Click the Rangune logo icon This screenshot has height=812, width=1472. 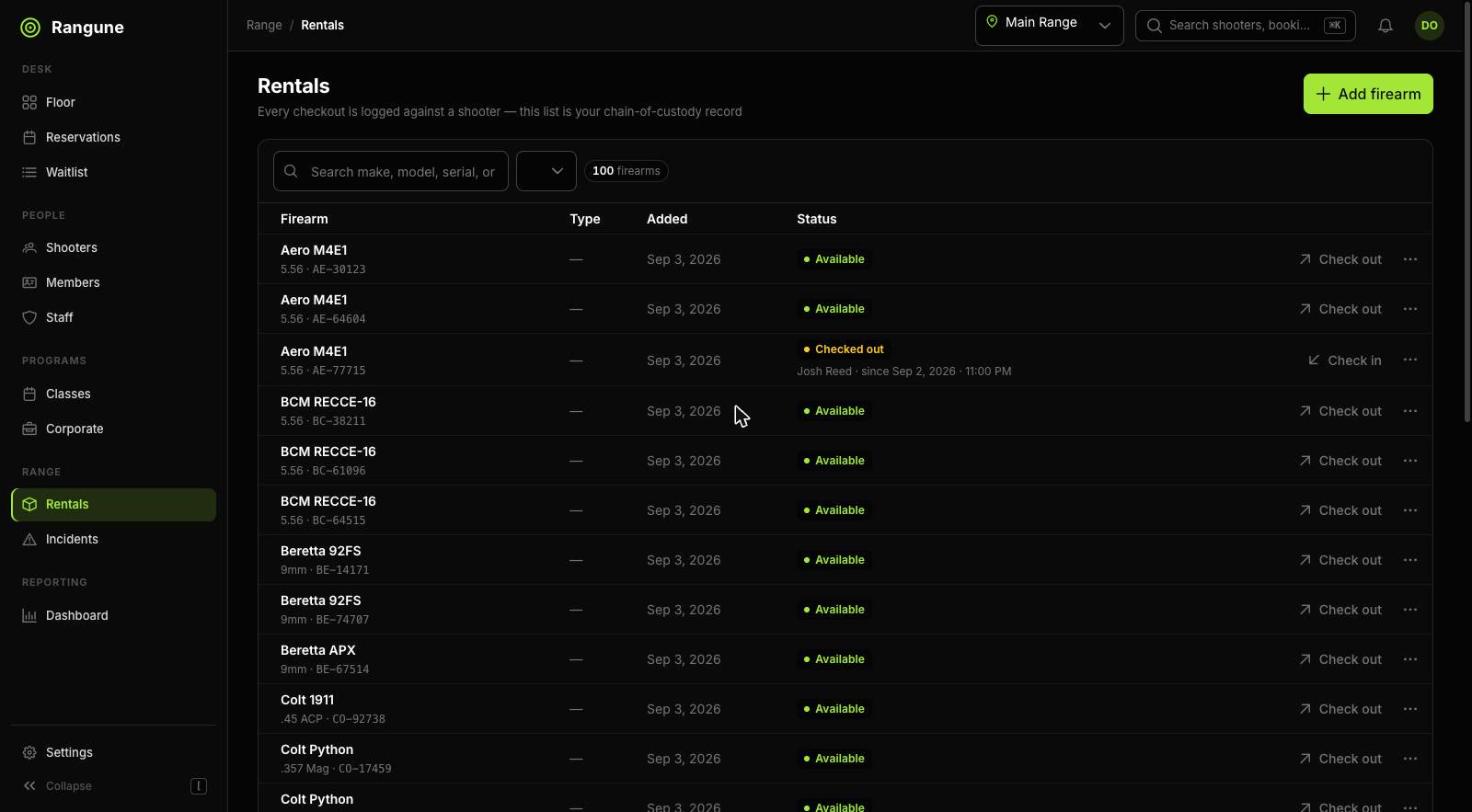click(x=30, y=28)
